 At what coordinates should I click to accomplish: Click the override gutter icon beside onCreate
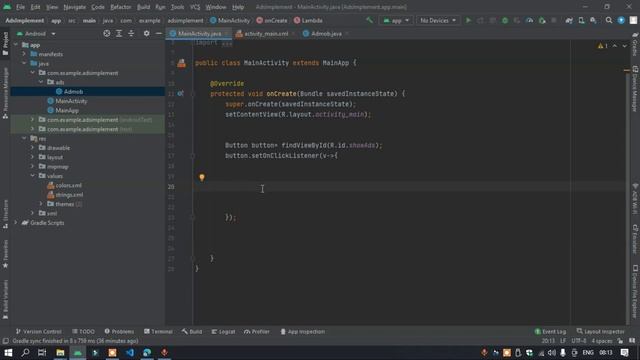(x=180, y=93)
